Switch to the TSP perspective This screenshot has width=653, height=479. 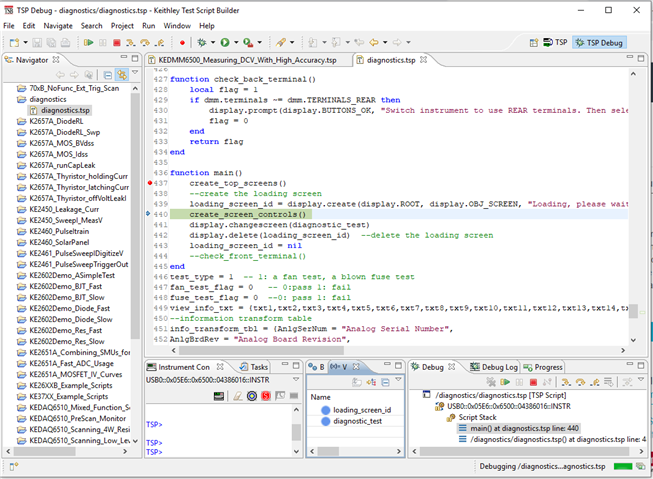555,43
